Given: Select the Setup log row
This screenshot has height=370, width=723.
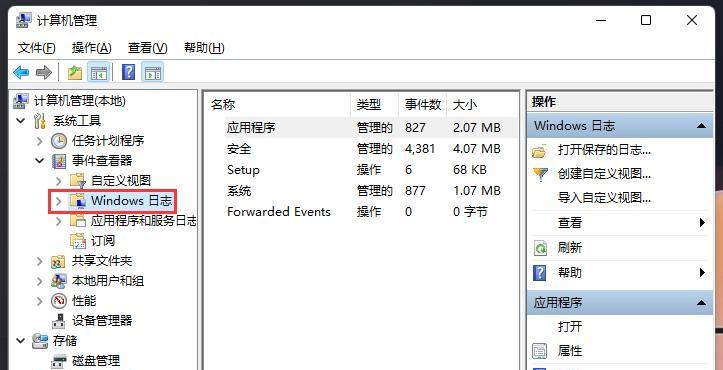Looking at the screenshot, I should 362,170.
